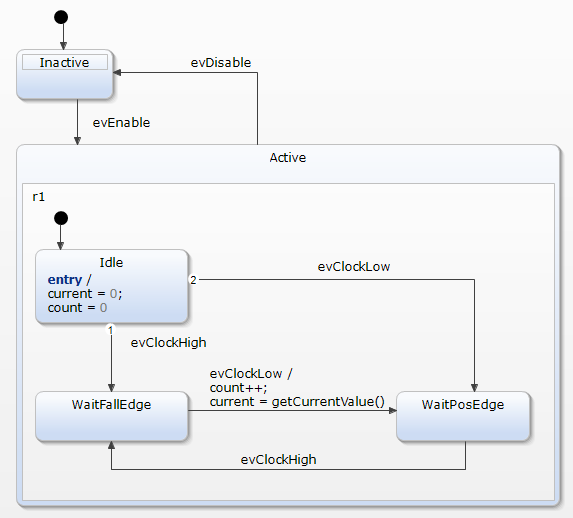Select the Idle state box
The width and height of the screenshot is (573, 518).
(x=112, y=286)
